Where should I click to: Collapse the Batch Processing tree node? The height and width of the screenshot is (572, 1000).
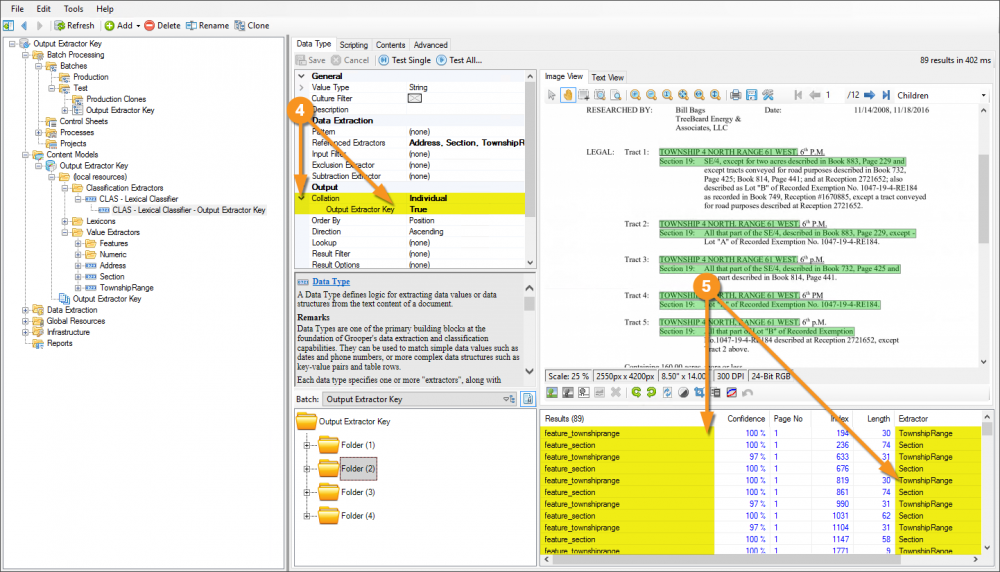pyautogui.click(x=25, y=55)
